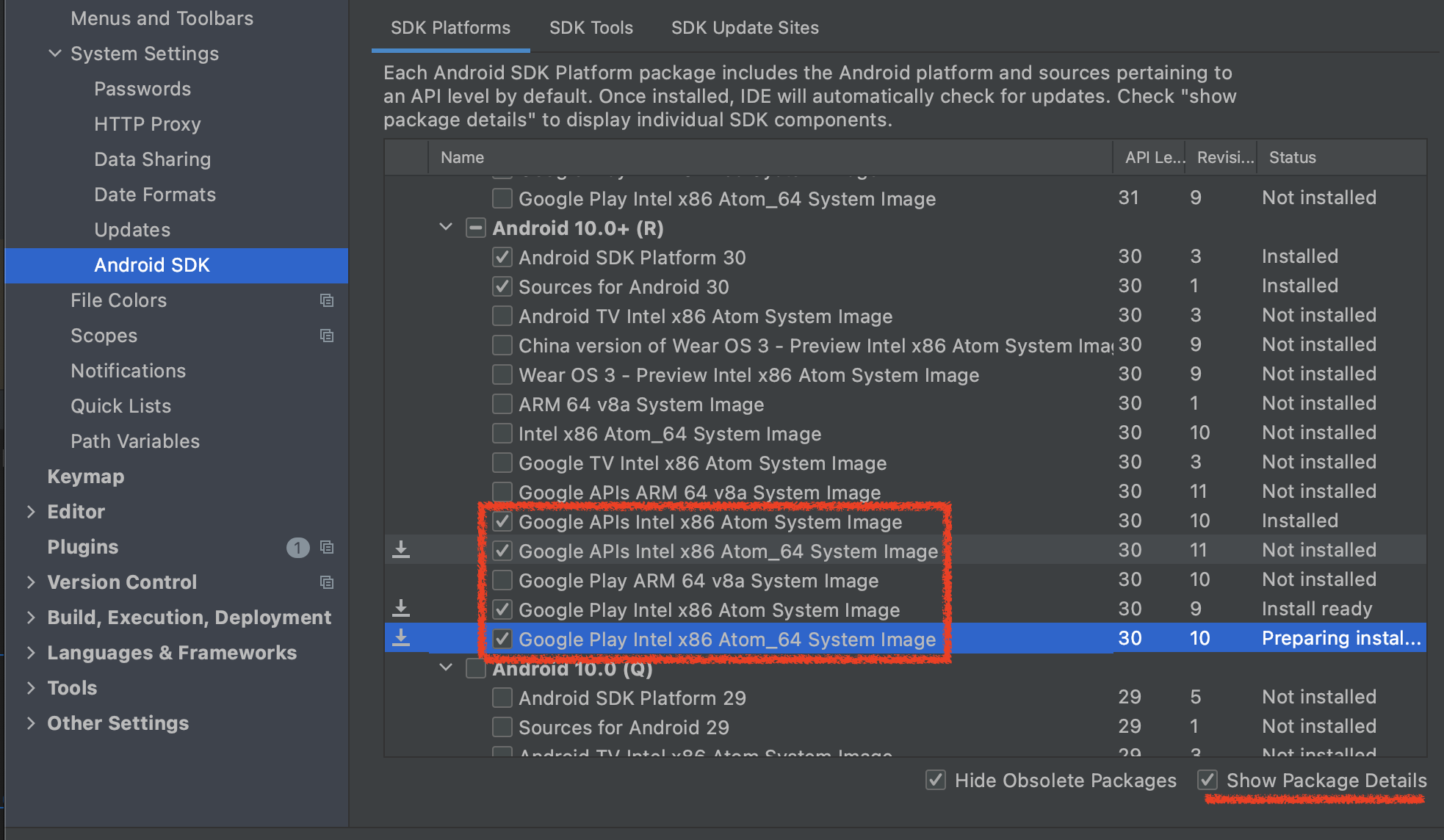Click download icon beside Google APIs Atom_64 row

(x=401, y=550)
